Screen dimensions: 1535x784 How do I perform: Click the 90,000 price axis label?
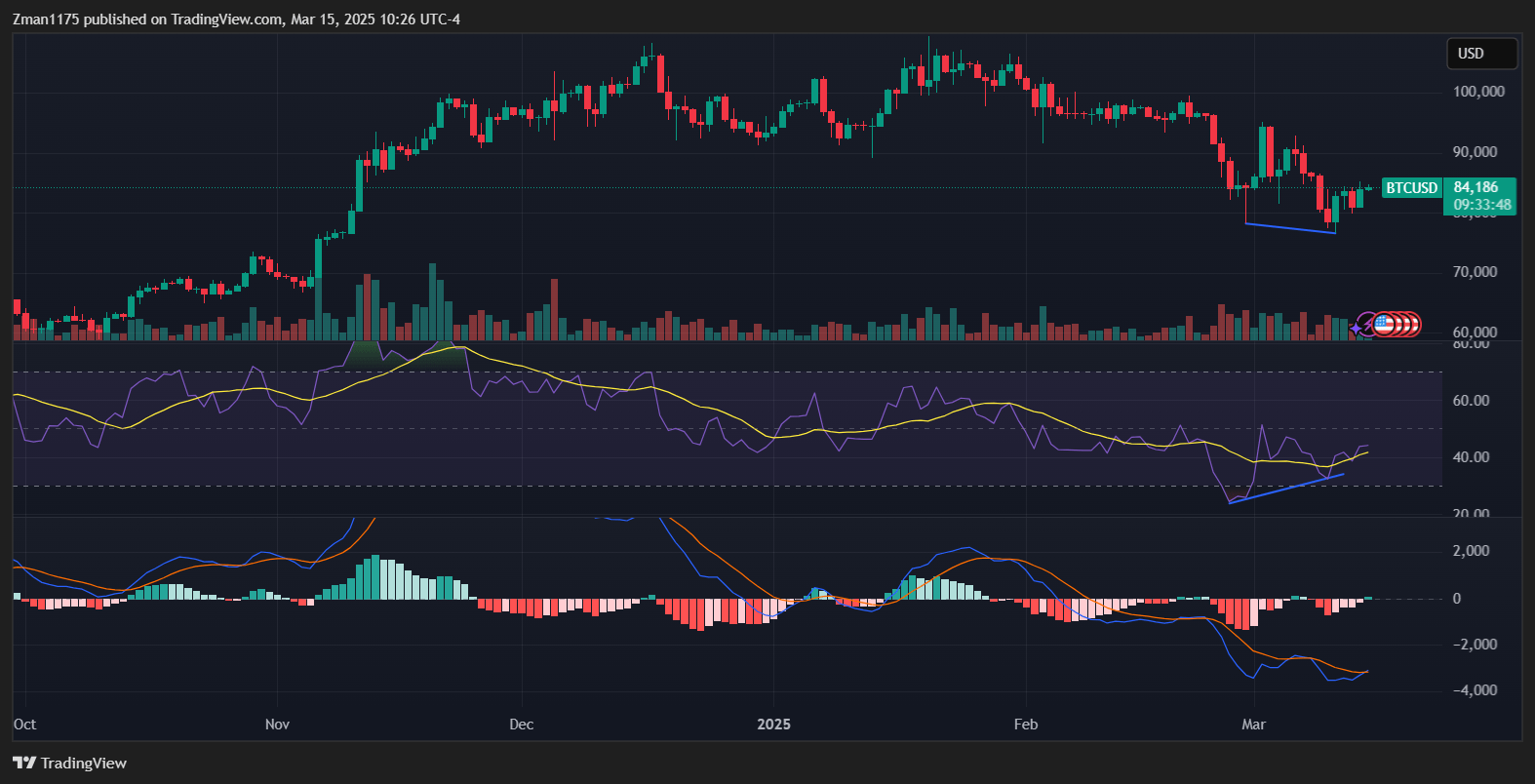(x=1475, y=152)
